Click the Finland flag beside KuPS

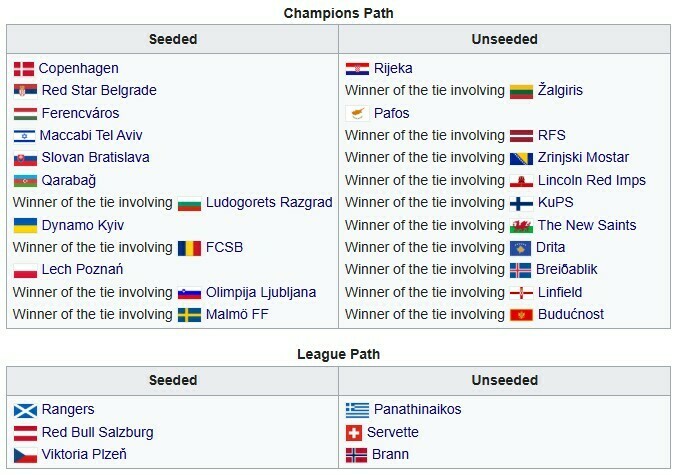(x=520, y=203)
